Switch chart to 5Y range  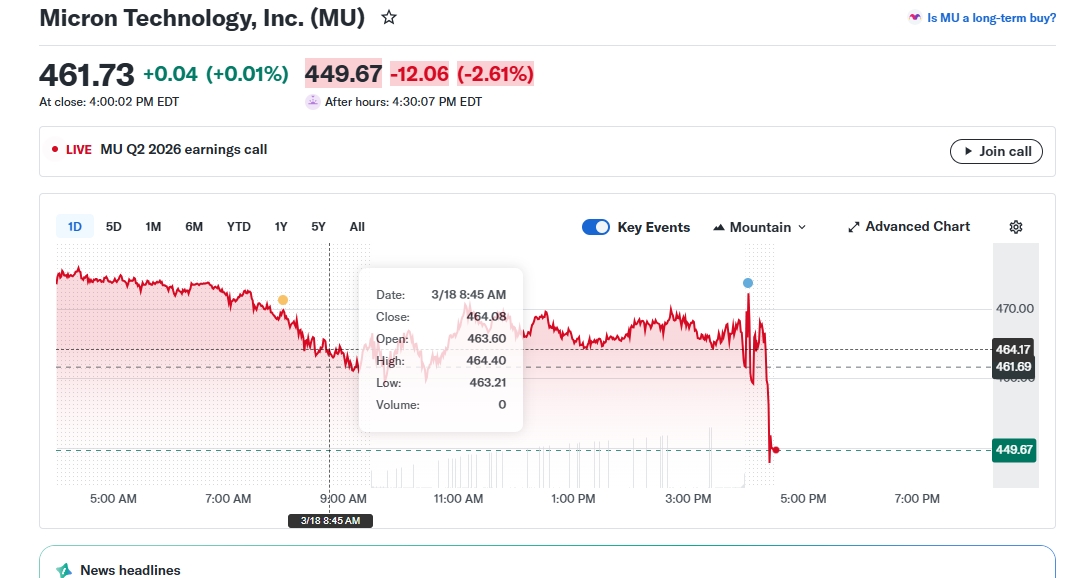(318, 227)
